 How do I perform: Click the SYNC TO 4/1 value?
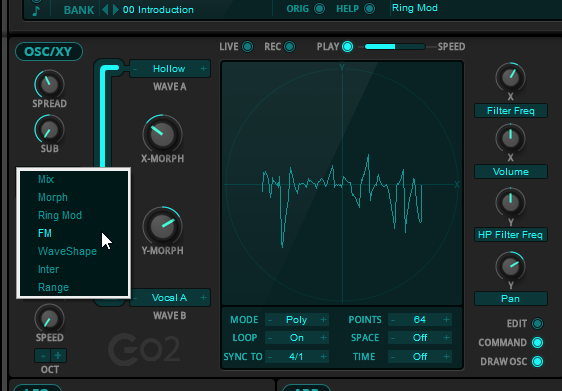296,357
